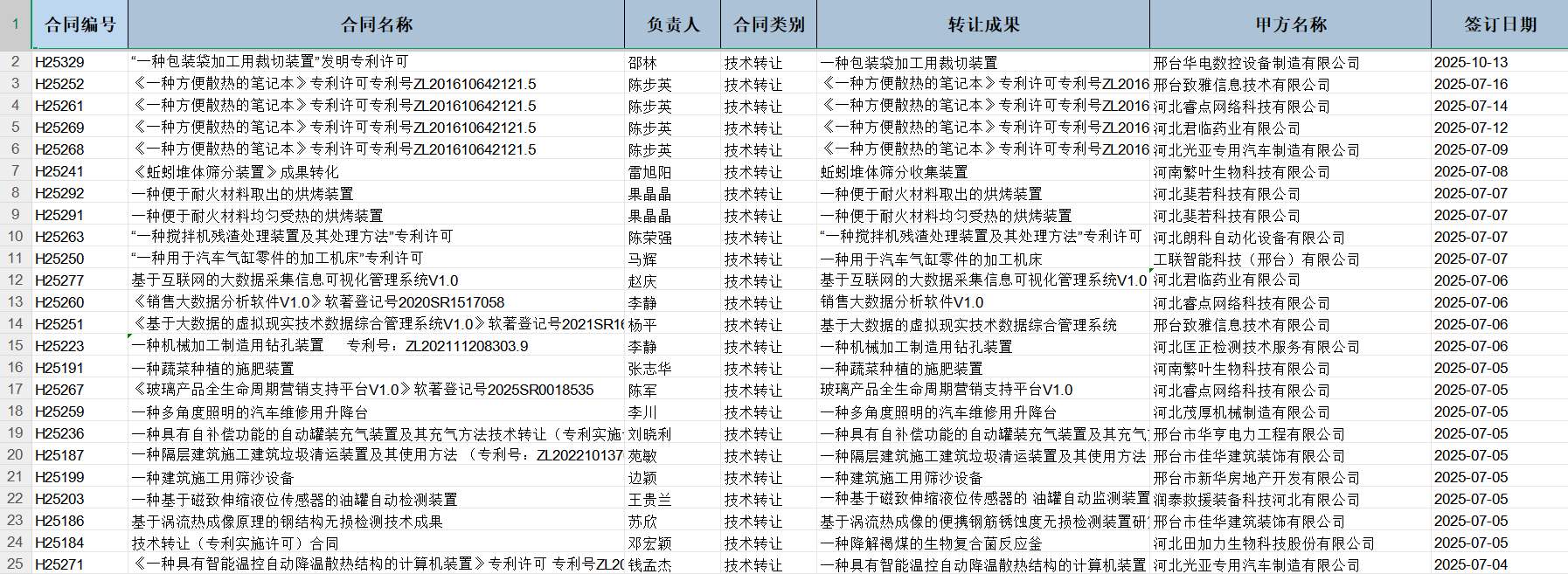Click contract number H25269

80,128
